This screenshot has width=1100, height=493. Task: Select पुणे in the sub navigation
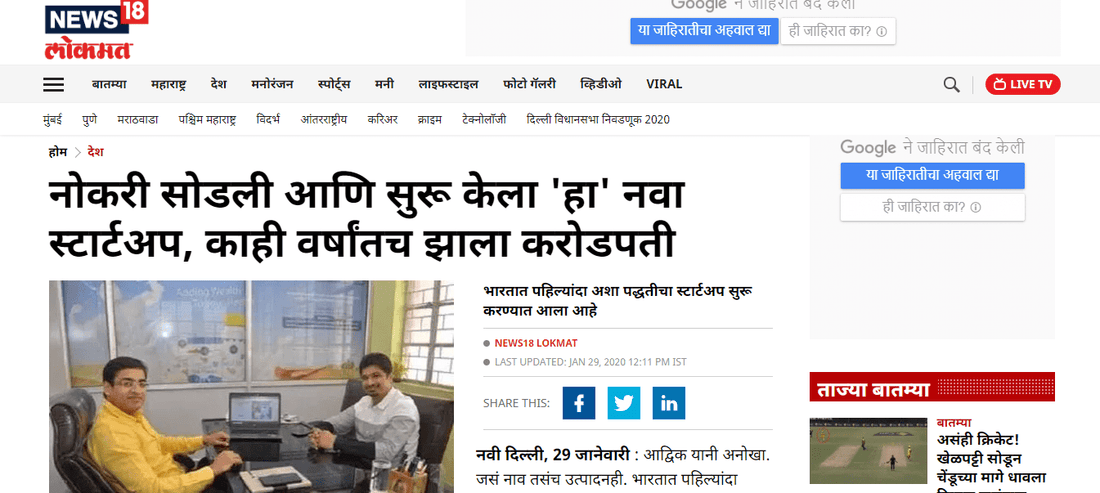tap(90, 120)
